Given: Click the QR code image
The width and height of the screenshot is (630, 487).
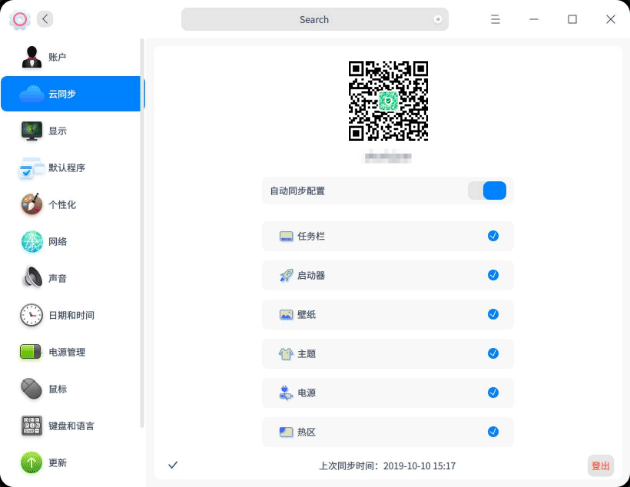Looking at the screenshot, I should tap(388, 101).
